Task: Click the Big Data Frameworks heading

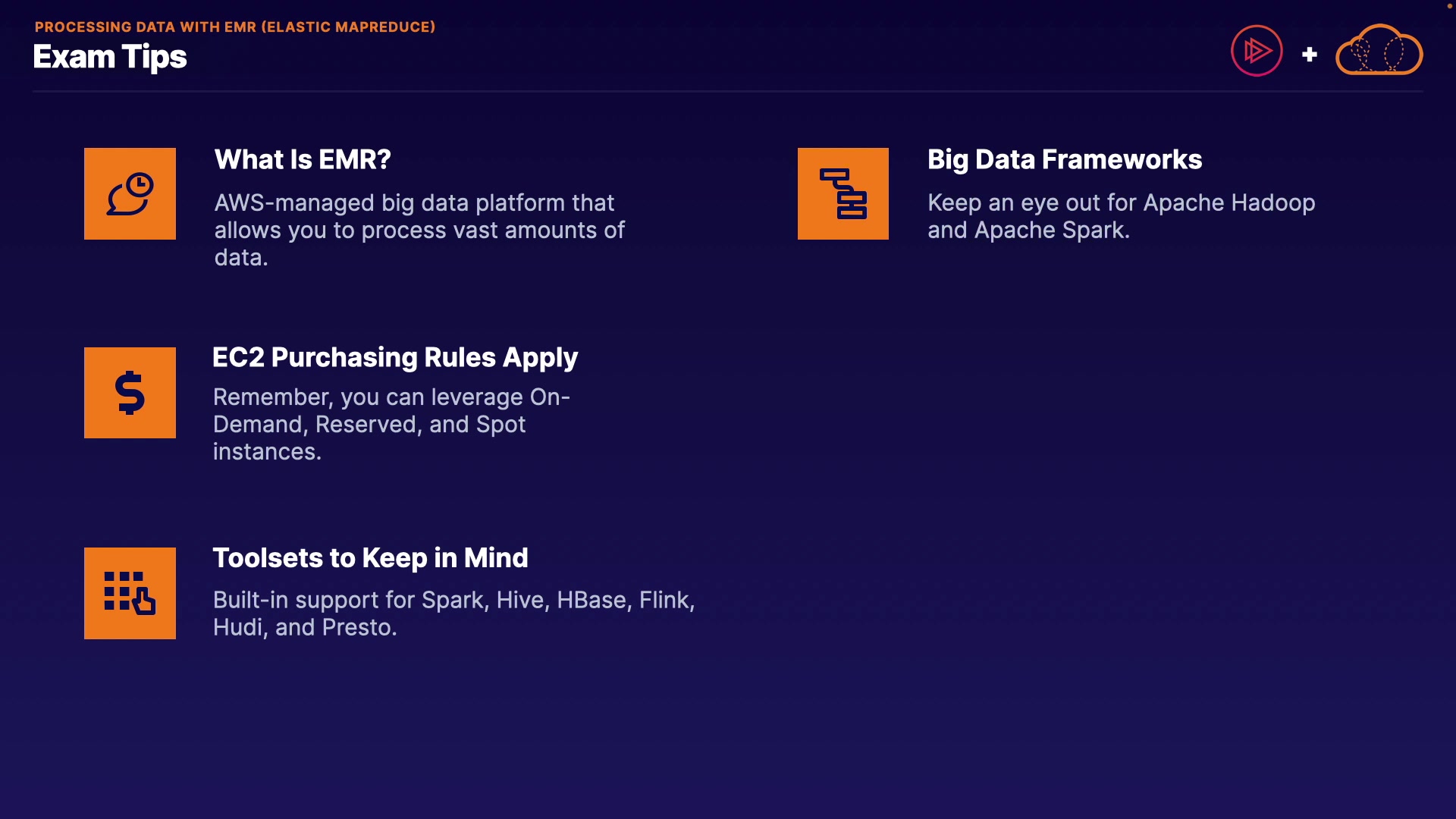Action: click(x=1064, y=160)
